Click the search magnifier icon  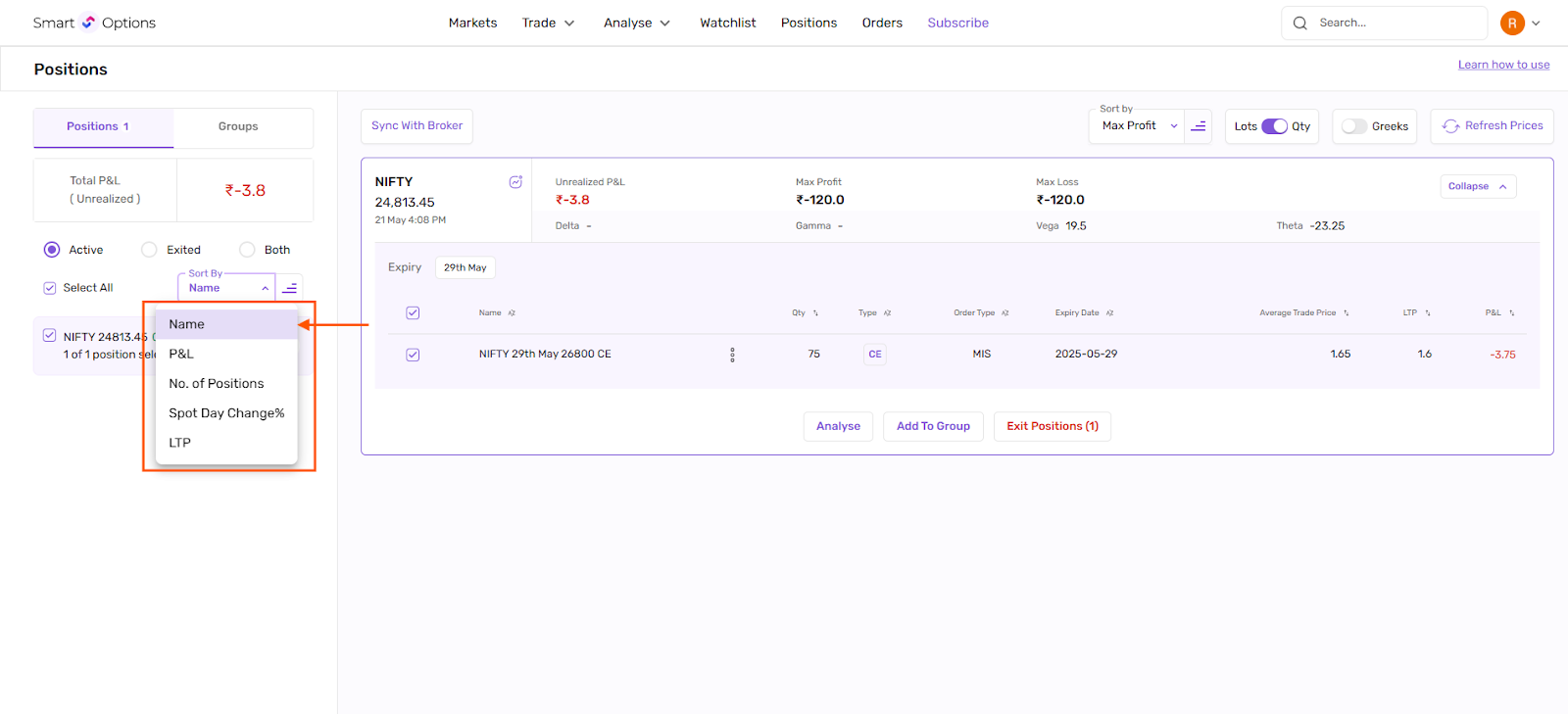1300,24
